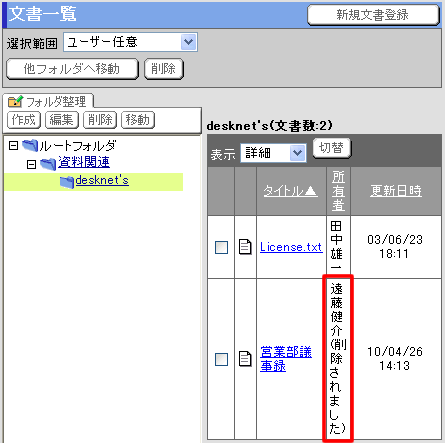Viewport: 445px width, 443px height.
Task: Sort by 更新日時 column header
Action: click(x=396, y=191)
